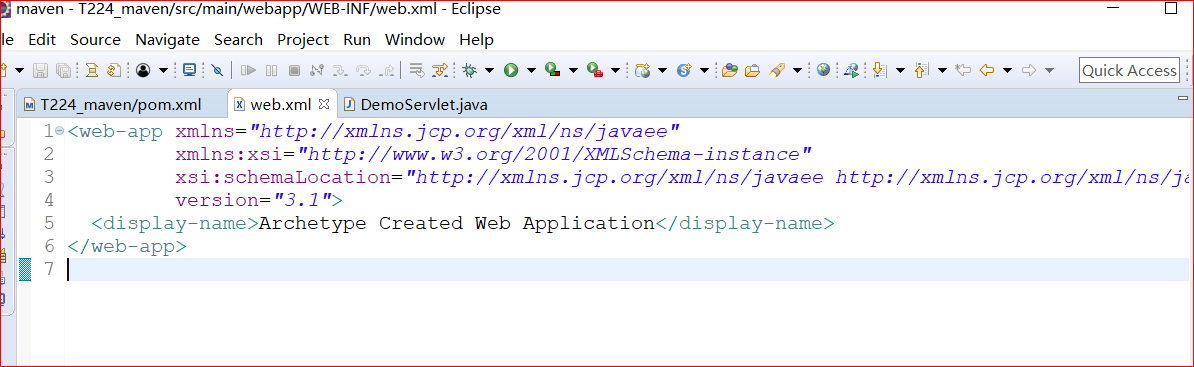Click the Quick Access field
This screenshot has height=367, width=1194.
click(1129, 71)
